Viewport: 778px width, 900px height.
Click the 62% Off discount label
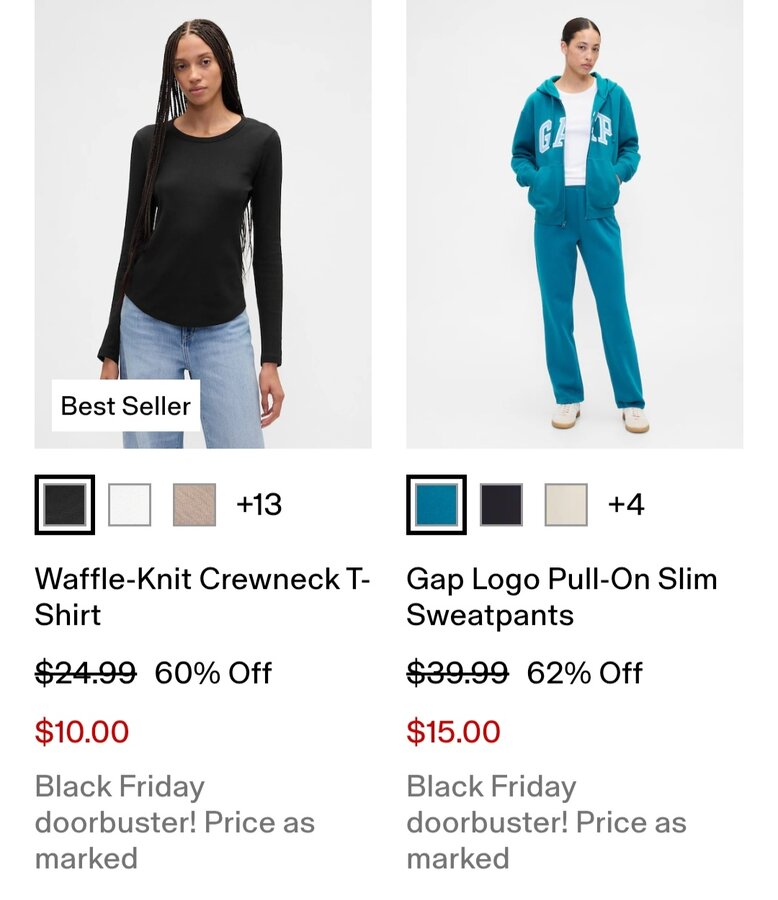click(585, 673)
